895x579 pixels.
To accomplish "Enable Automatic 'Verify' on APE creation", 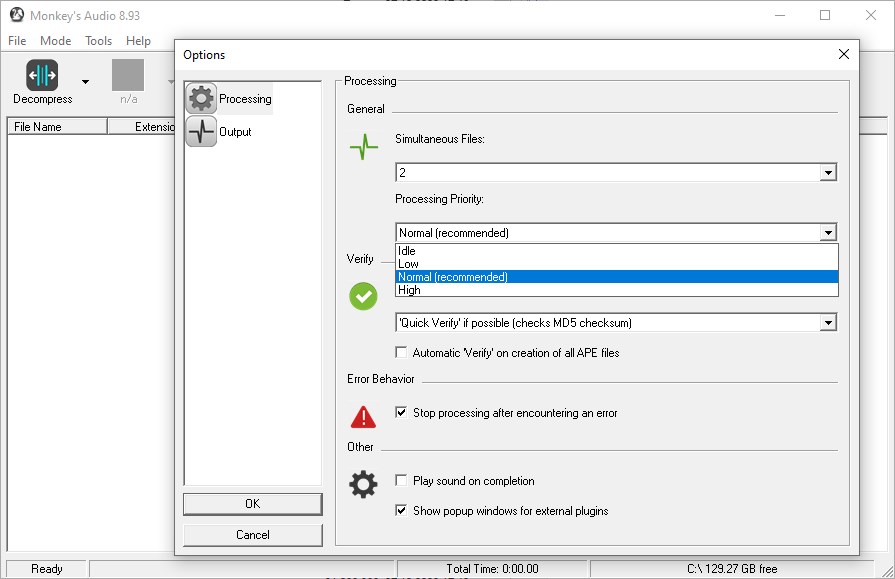I will pyautogui.click(x=402, y=353).
